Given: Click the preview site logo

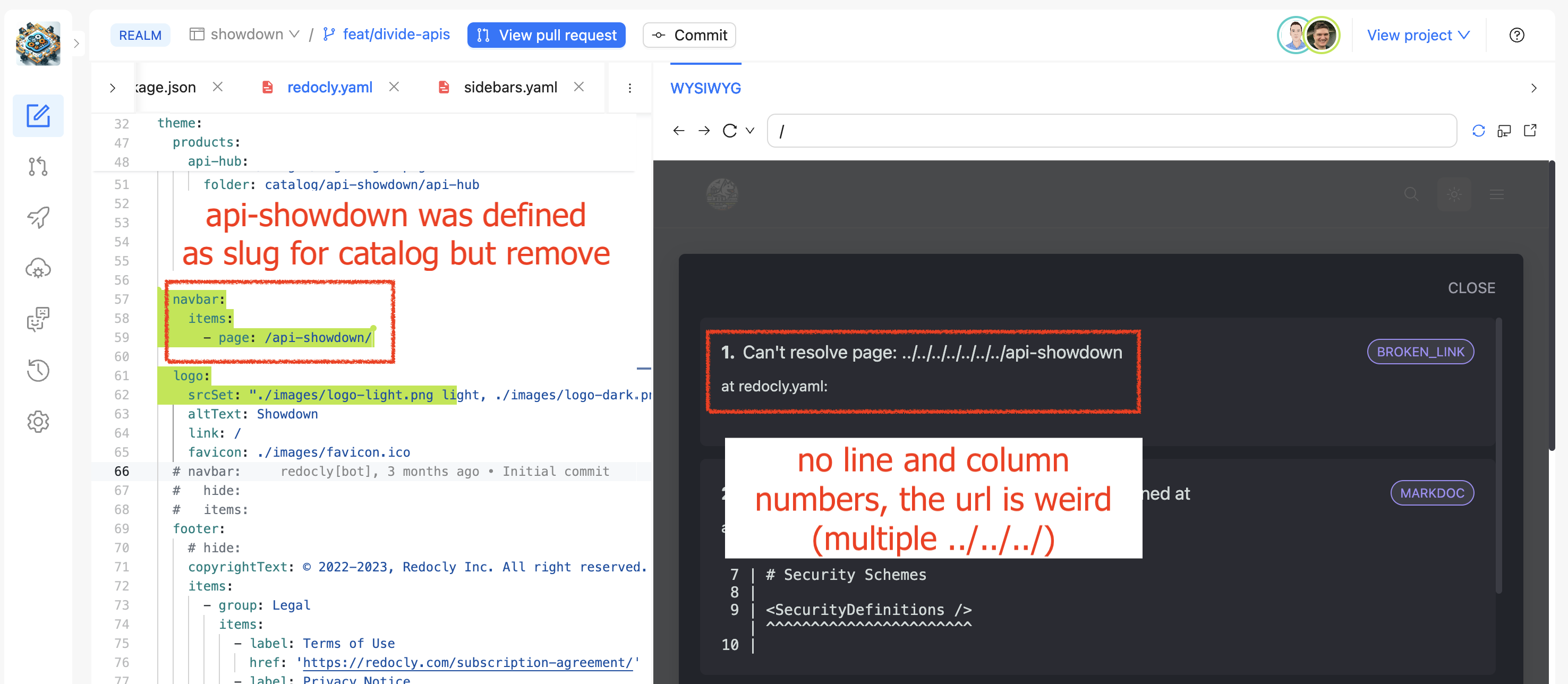Looking at the screenshot, I should 722,194.
